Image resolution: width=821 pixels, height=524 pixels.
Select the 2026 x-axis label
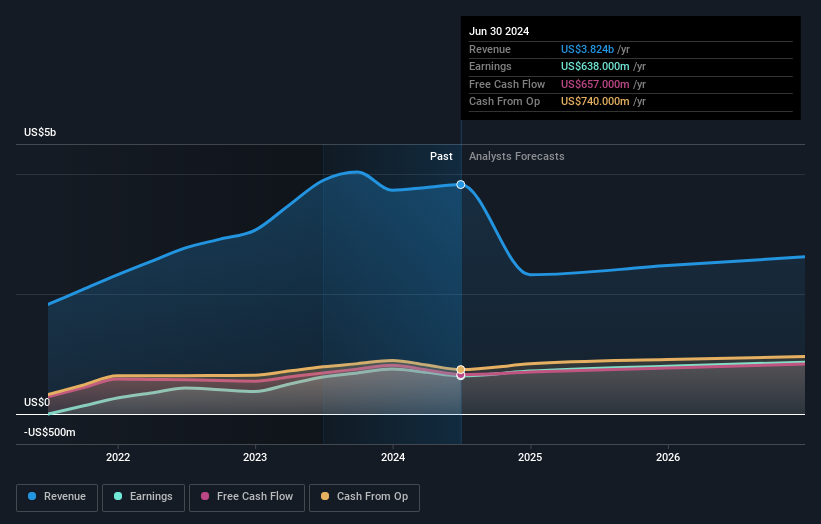(x=668, y=457)
